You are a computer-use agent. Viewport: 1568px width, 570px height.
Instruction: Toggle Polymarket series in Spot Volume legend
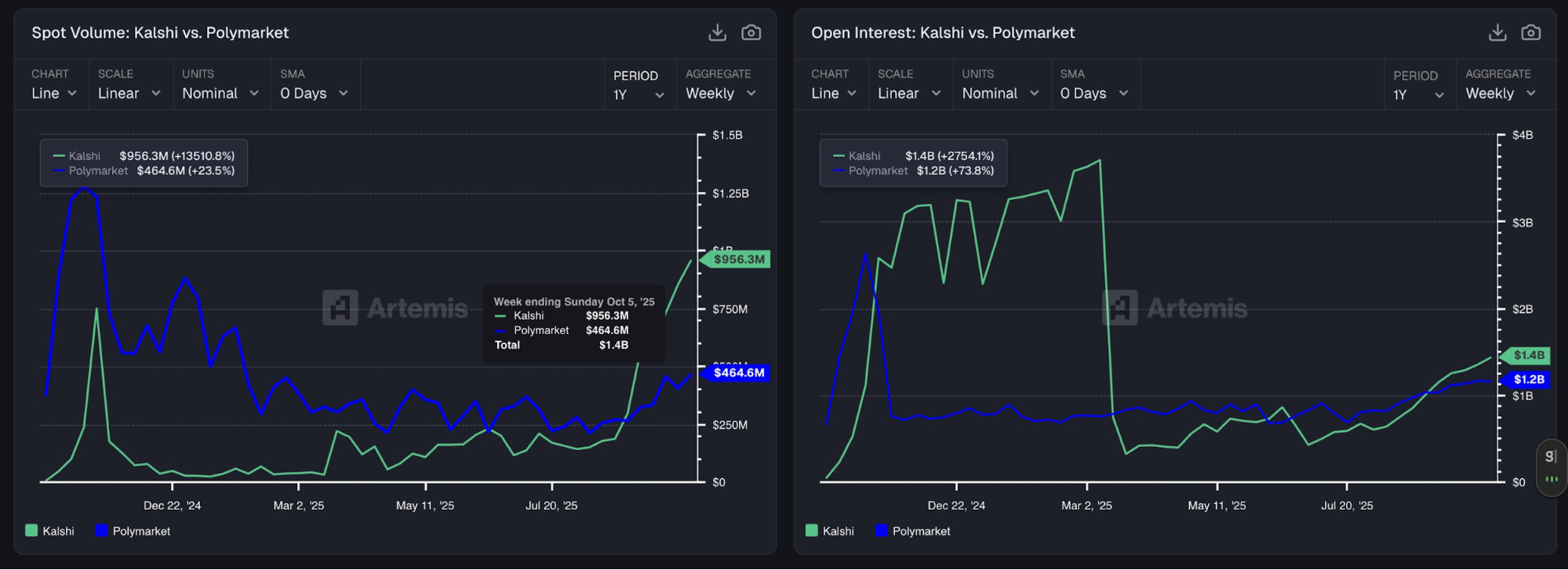click(133, 531)
